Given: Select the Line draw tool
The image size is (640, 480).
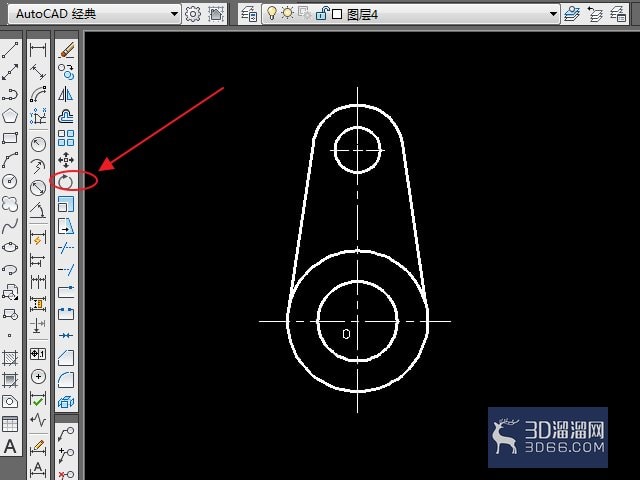Looking at the screenshot, I should tap(10, 50).
